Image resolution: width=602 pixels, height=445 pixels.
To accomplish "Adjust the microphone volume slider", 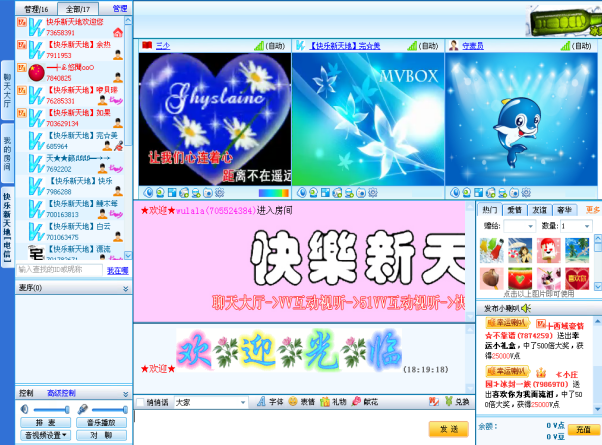I will pos(109,410).
